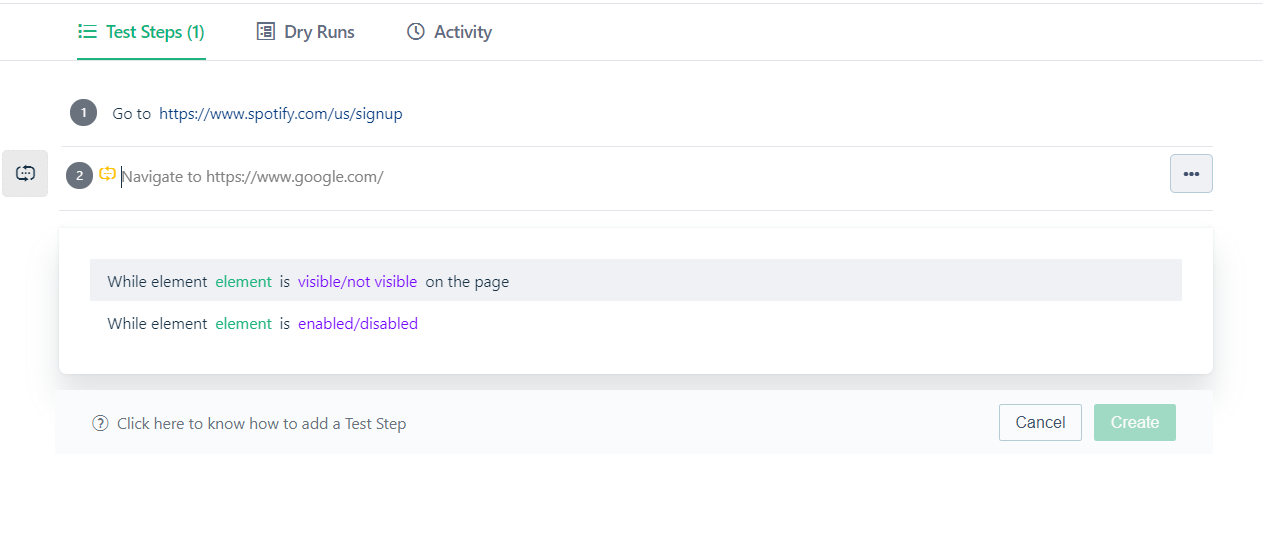
Task: Focus the step 2 input field
Action: 640,177
